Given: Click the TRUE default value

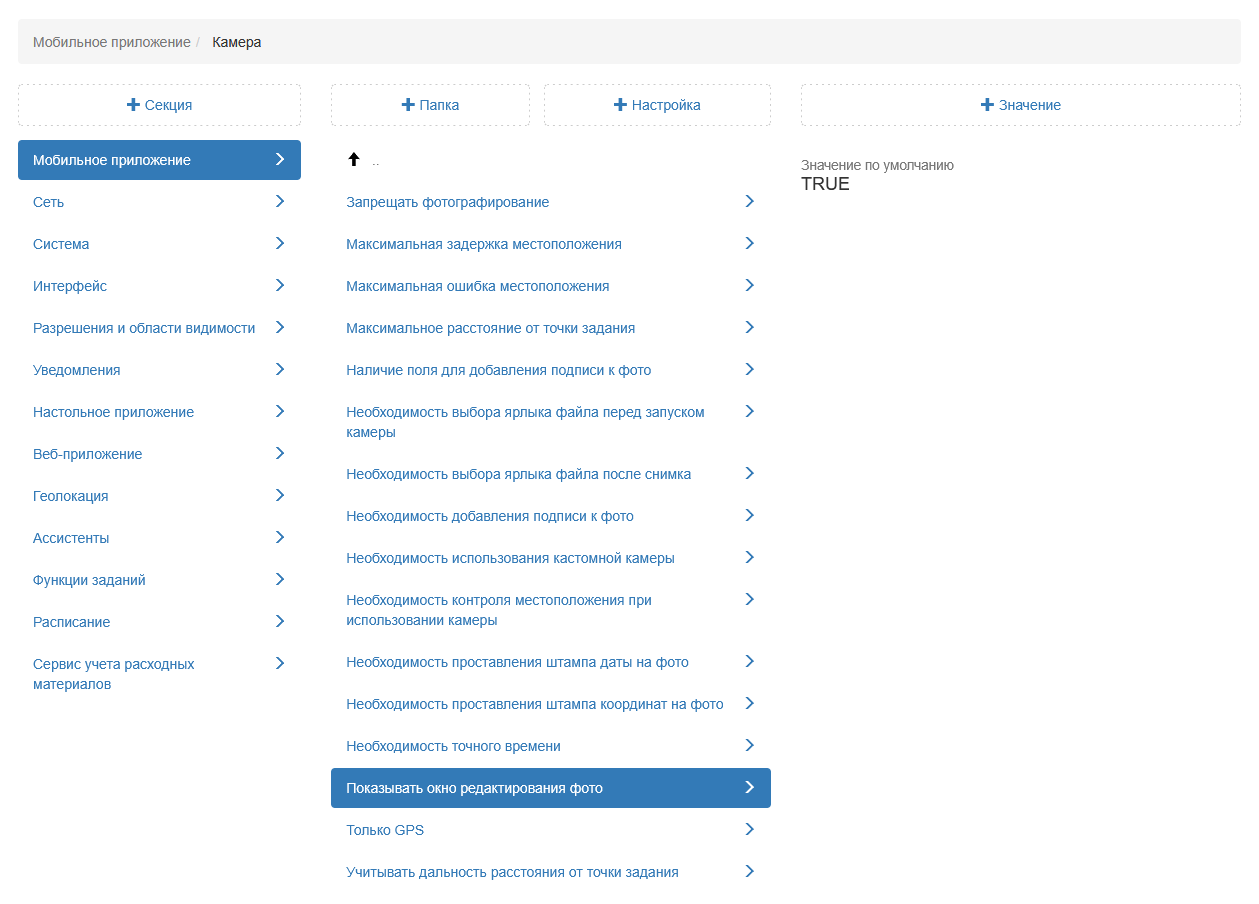Looking at the screenshot, I should click(x=825, y=184).
